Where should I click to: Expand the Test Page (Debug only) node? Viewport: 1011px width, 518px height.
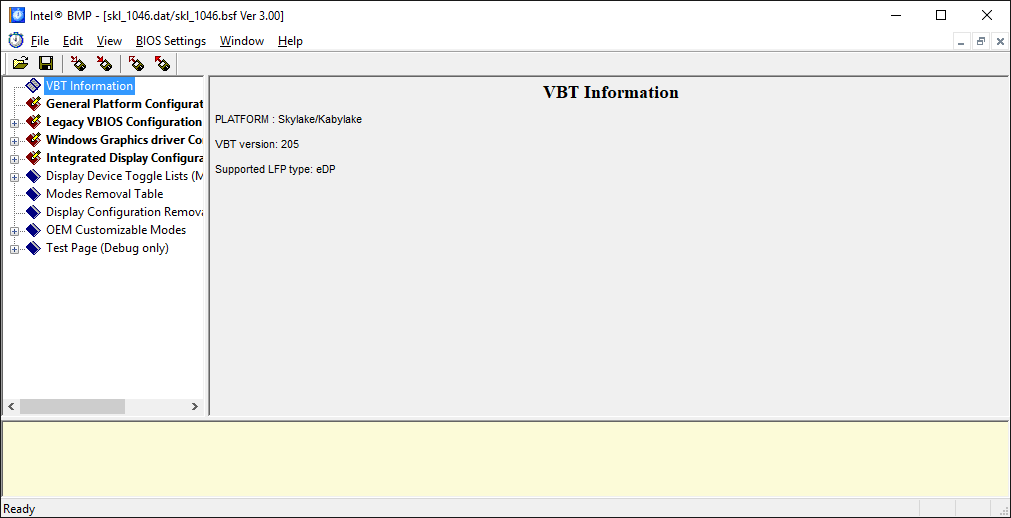tap(14, 249)
